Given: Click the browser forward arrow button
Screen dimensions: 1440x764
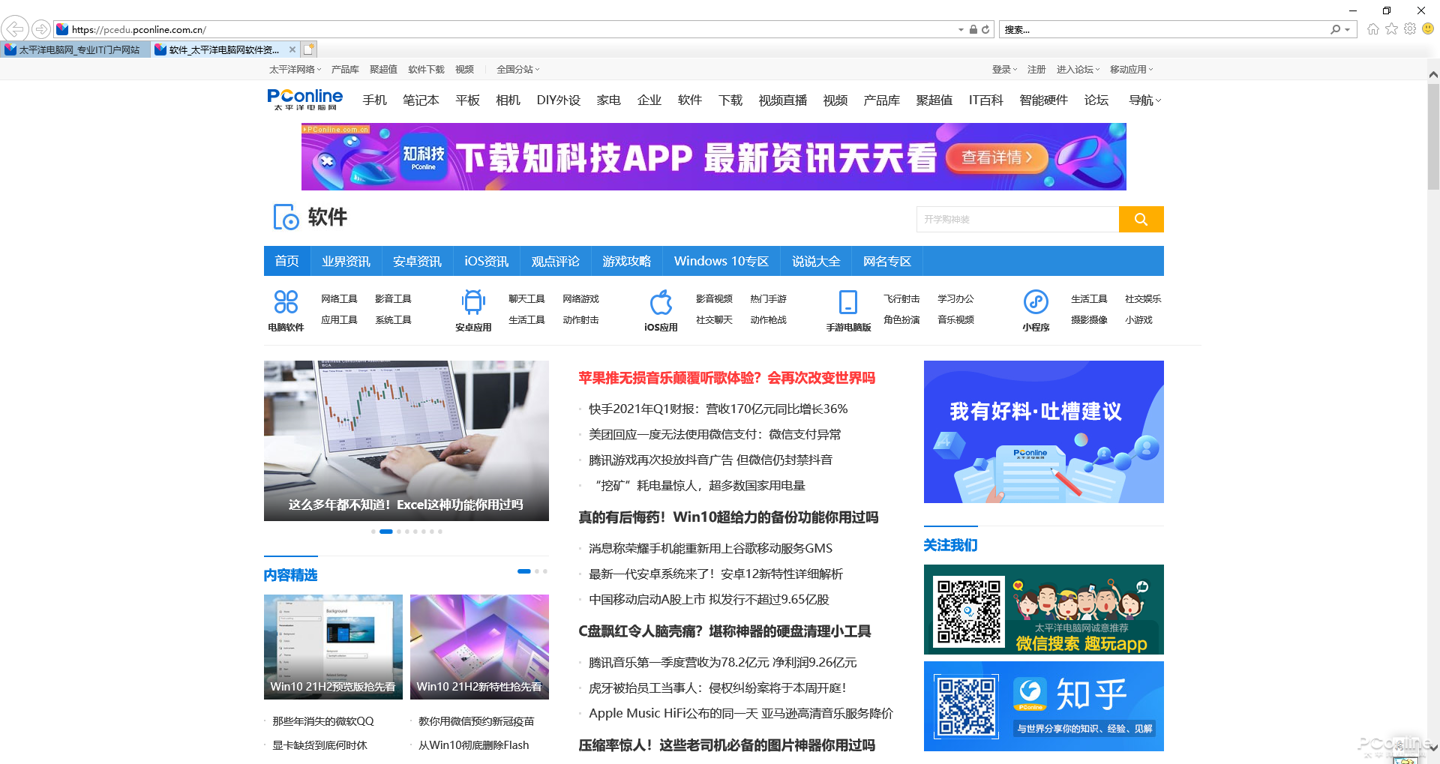Looking at the screenshot, I should [x=41, y=30].
